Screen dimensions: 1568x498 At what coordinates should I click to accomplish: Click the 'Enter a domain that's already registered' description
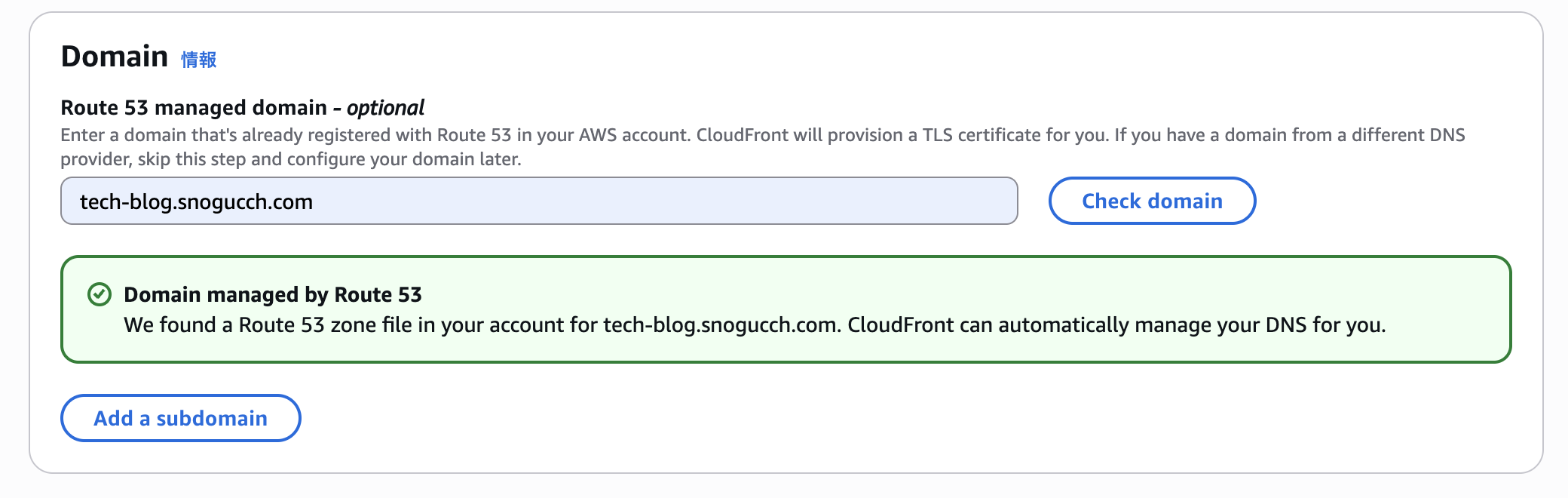[375, 135]
